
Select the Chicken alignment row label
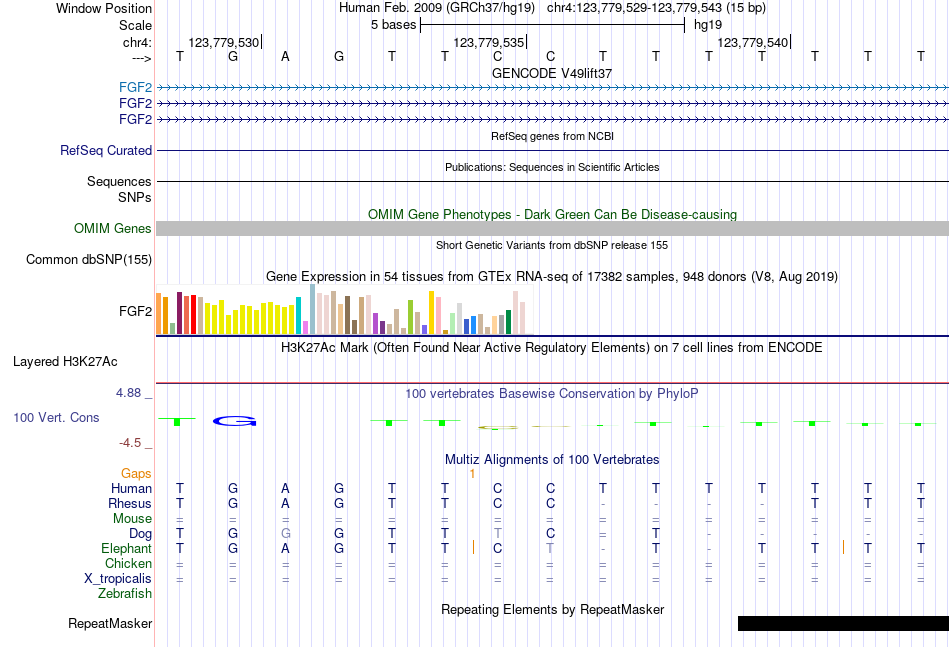pyautogui.click(x=128, y=563)
